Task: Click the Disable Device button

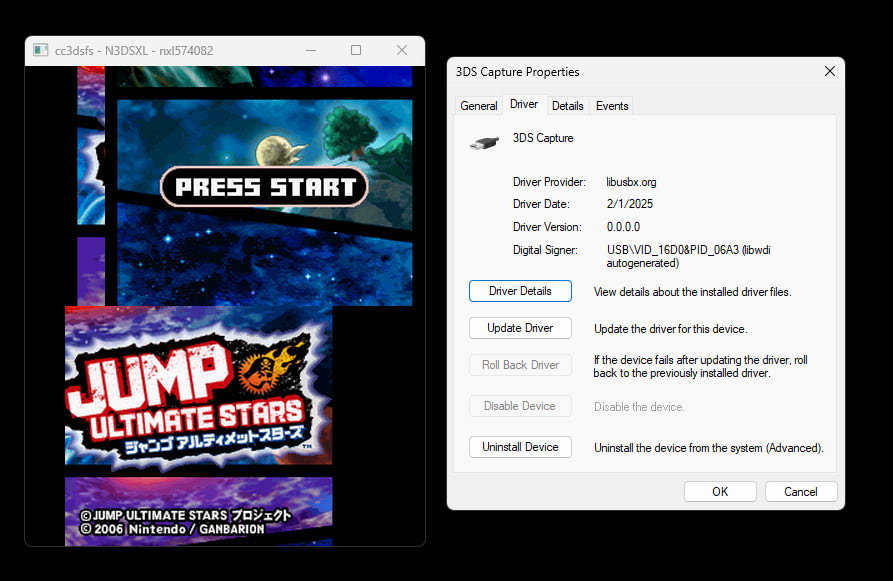Action: coord(520,406)
